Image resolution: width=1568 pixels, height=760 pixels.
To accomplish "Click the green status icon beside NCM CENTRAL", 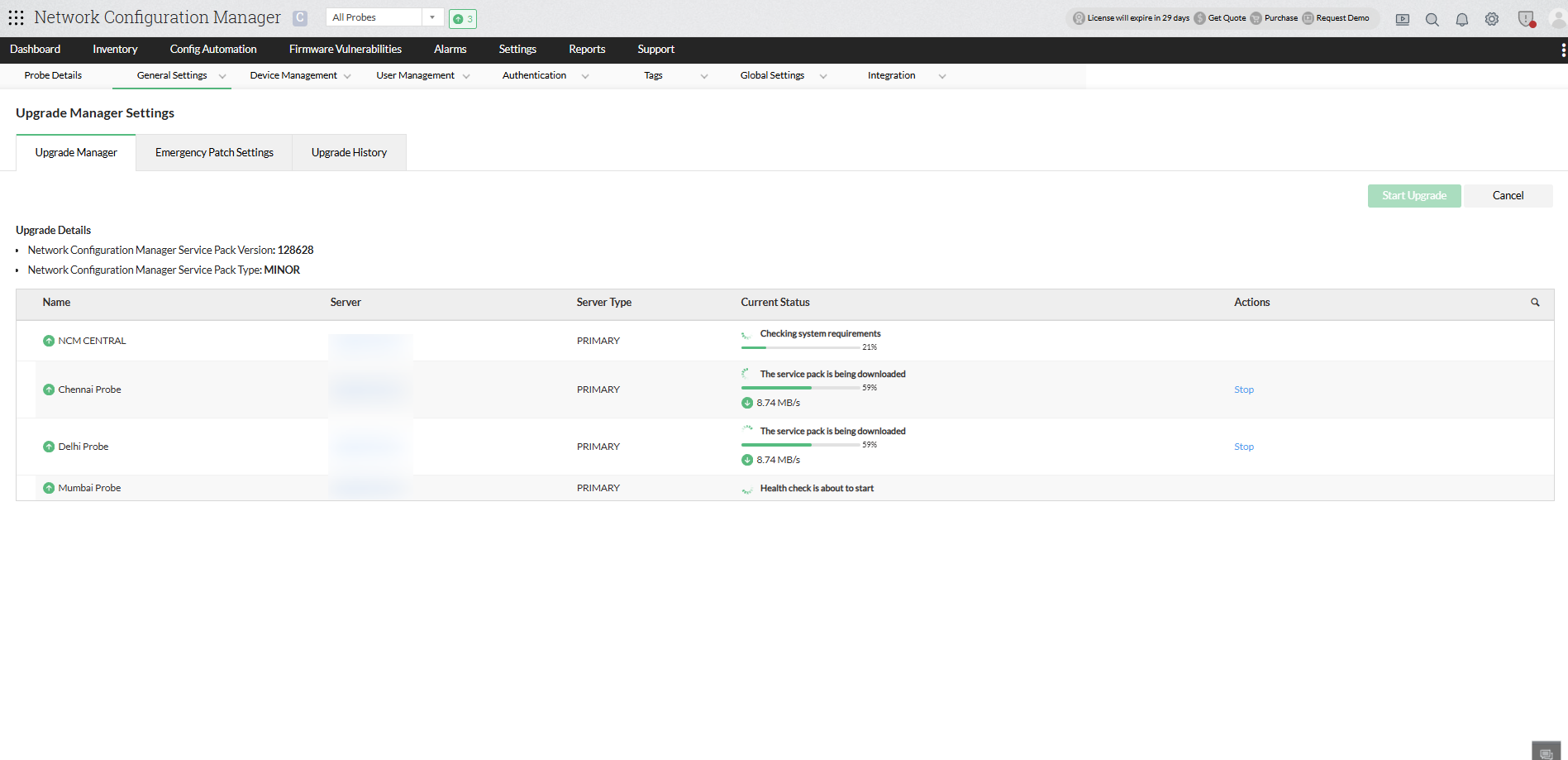I will click(49, 341).
